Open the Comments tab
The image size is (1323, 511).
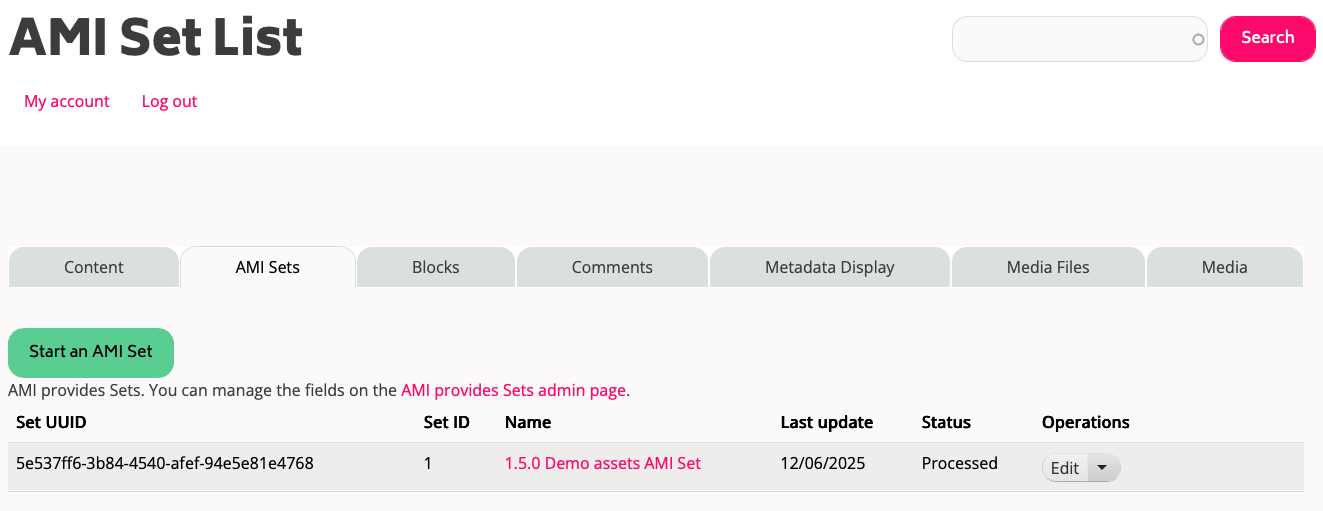pos(612,267)
